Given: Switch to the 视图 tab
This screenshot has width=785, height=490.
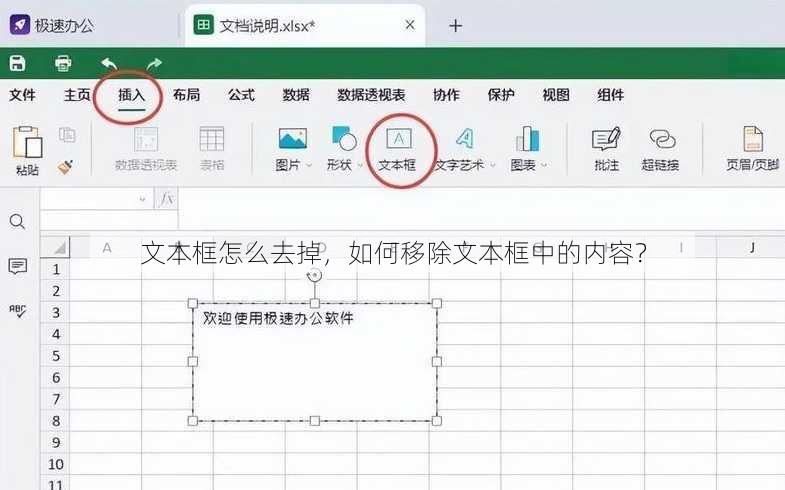Looking at the screenshot, I should tap(556, 95).
